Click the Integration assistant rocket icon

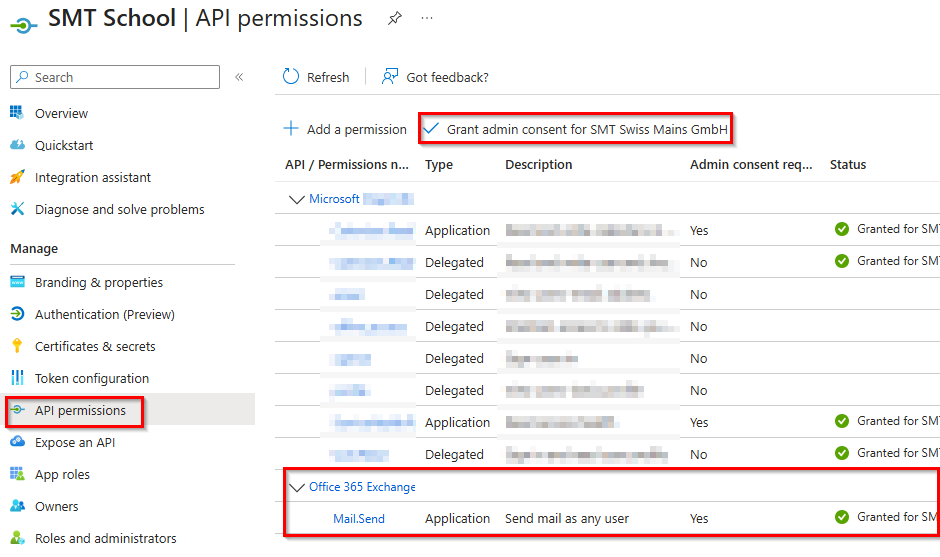coord(17,177)
